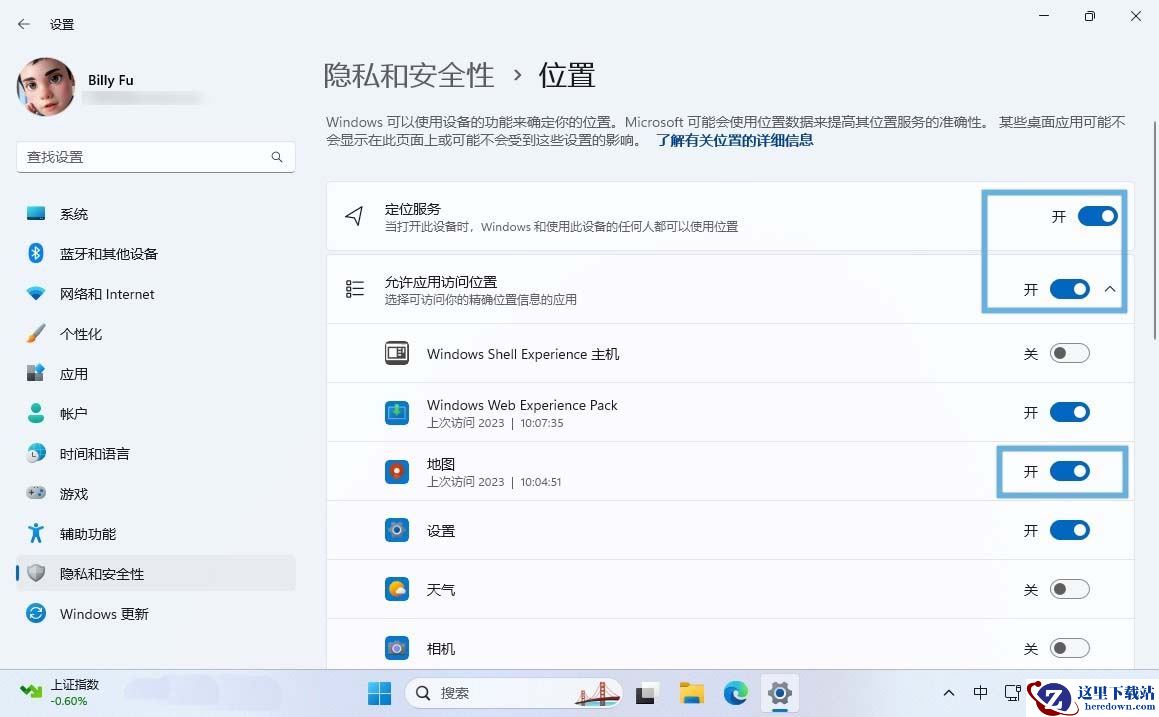This screenshot has width=1159, height=717.
Task: Open 网络和 Internet category
Action: (x=155, y=293)
